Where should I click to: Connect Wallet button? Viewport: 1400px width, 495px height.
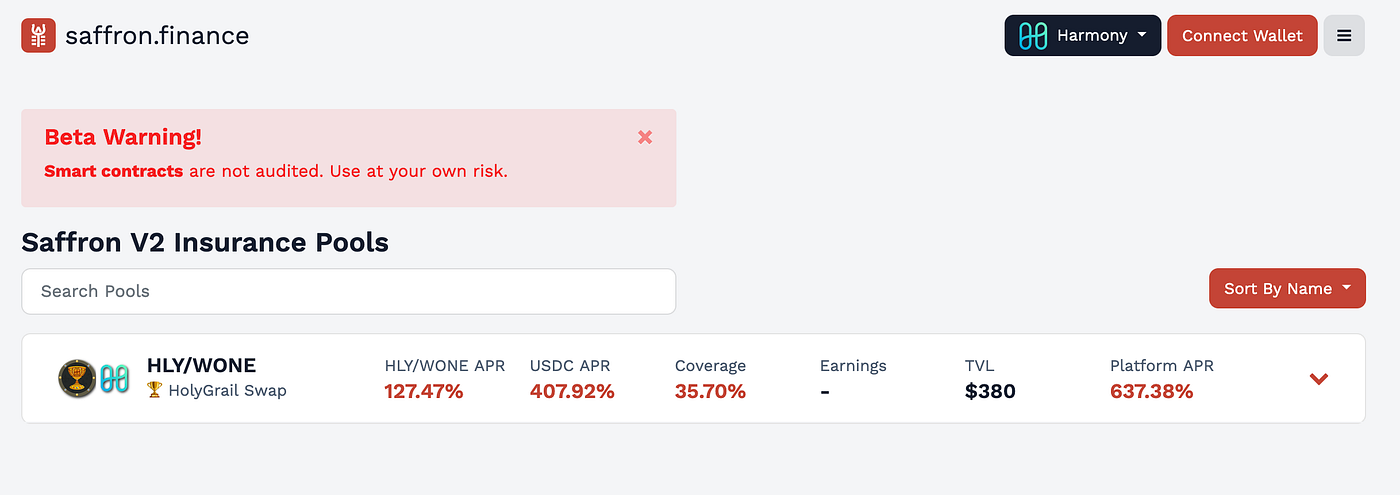(1242, 36)
